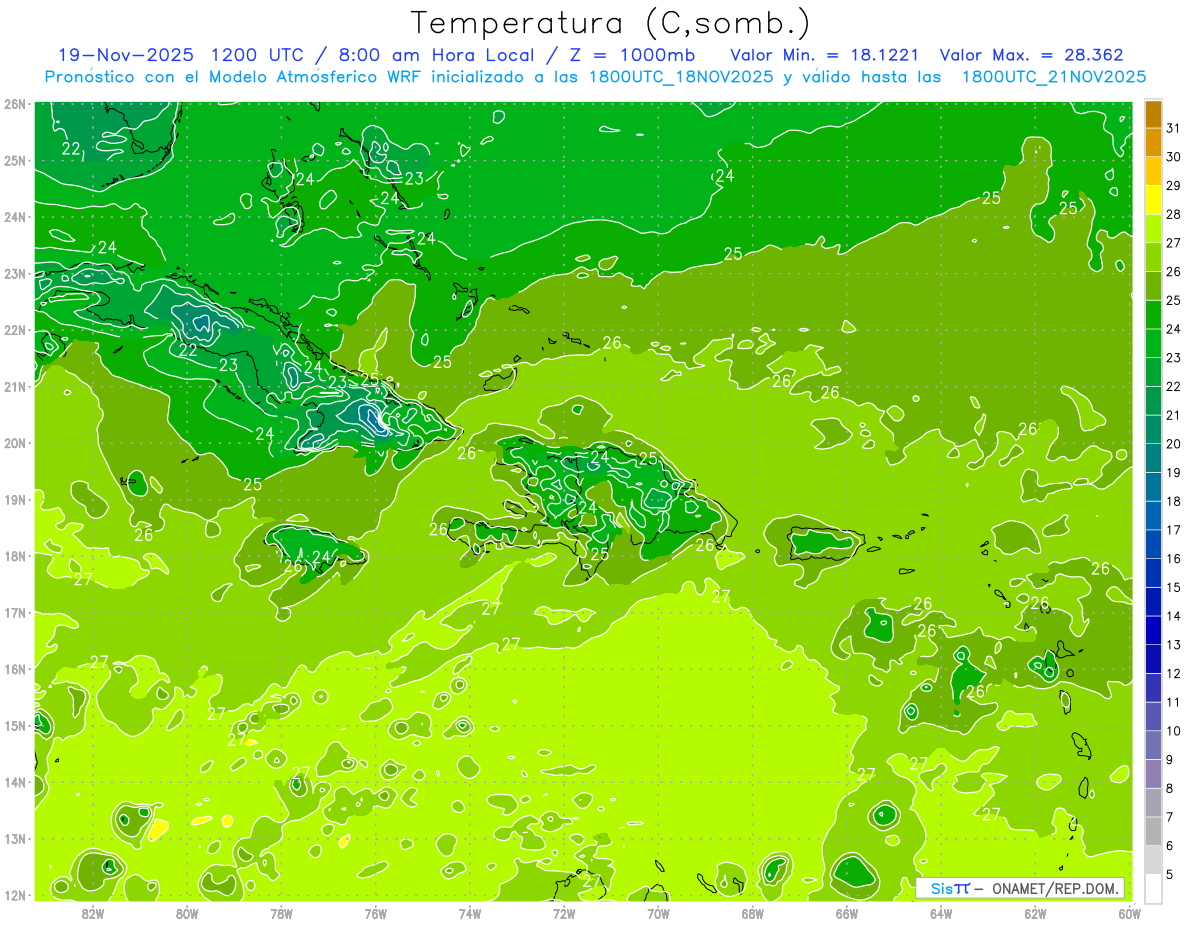Click the '80W' longitude axis label
This screenshot has width=1200, height=927.
click(x=187, y=913)
